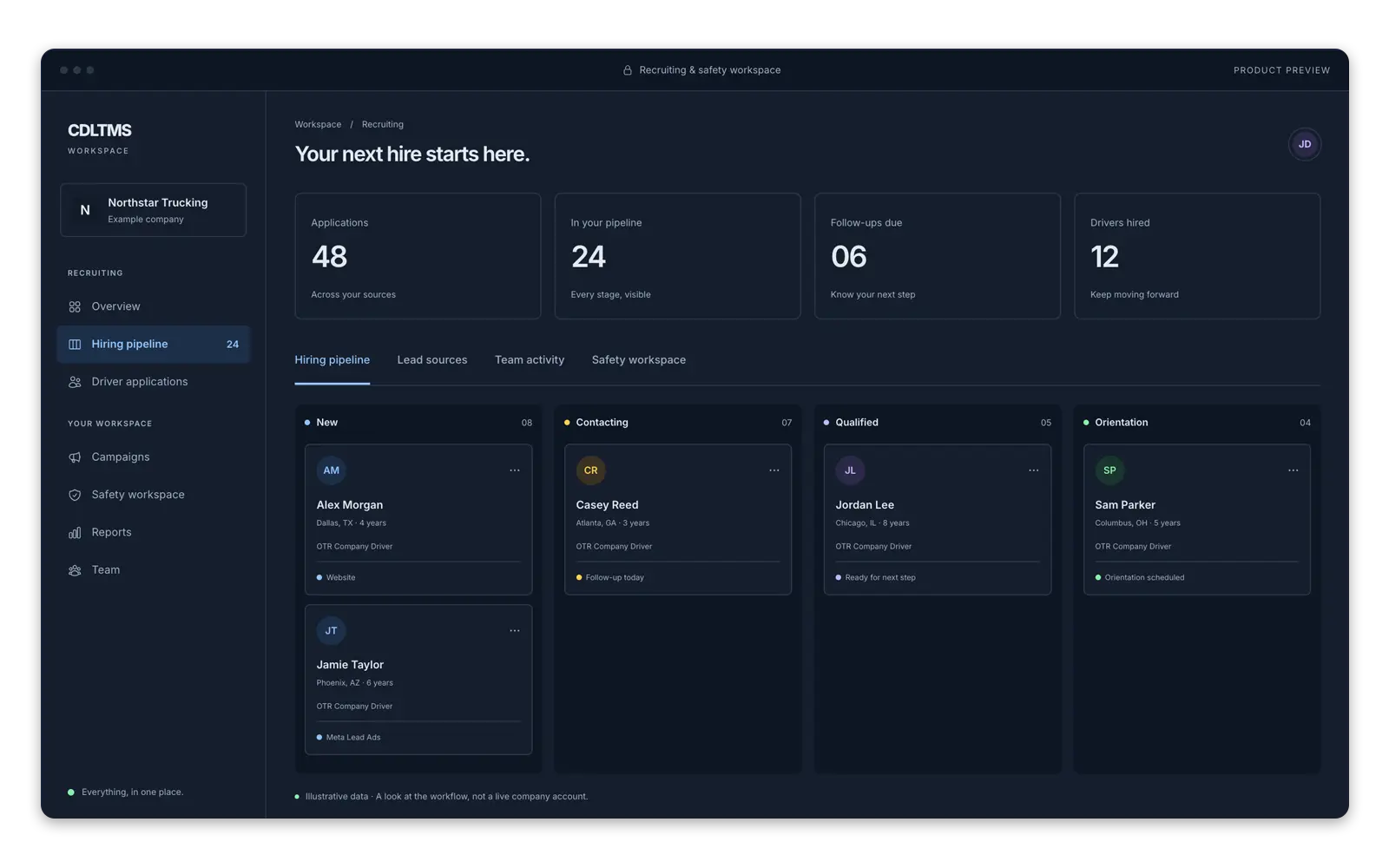Click the JT avatar on Jamie Taylor card
This screenshot has height=868, width=1389.
[x=332, y=631]
